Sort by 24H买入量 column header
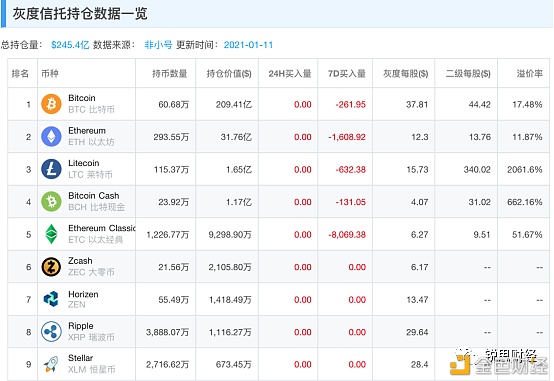Image resolution: width=554 pixels, height=381 pixels. click(290, 74)
